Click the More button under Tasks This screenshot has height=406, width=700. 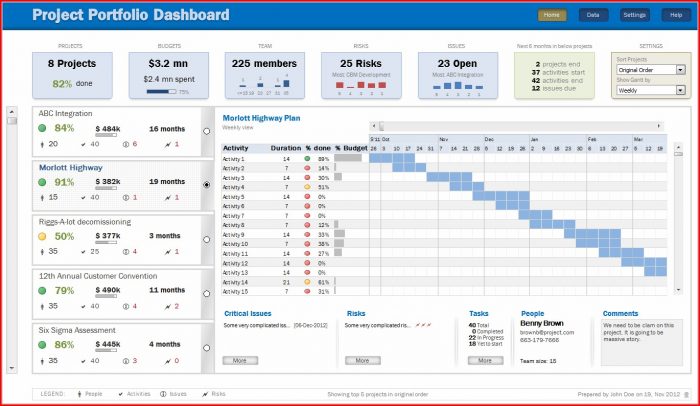coord(485,360)
